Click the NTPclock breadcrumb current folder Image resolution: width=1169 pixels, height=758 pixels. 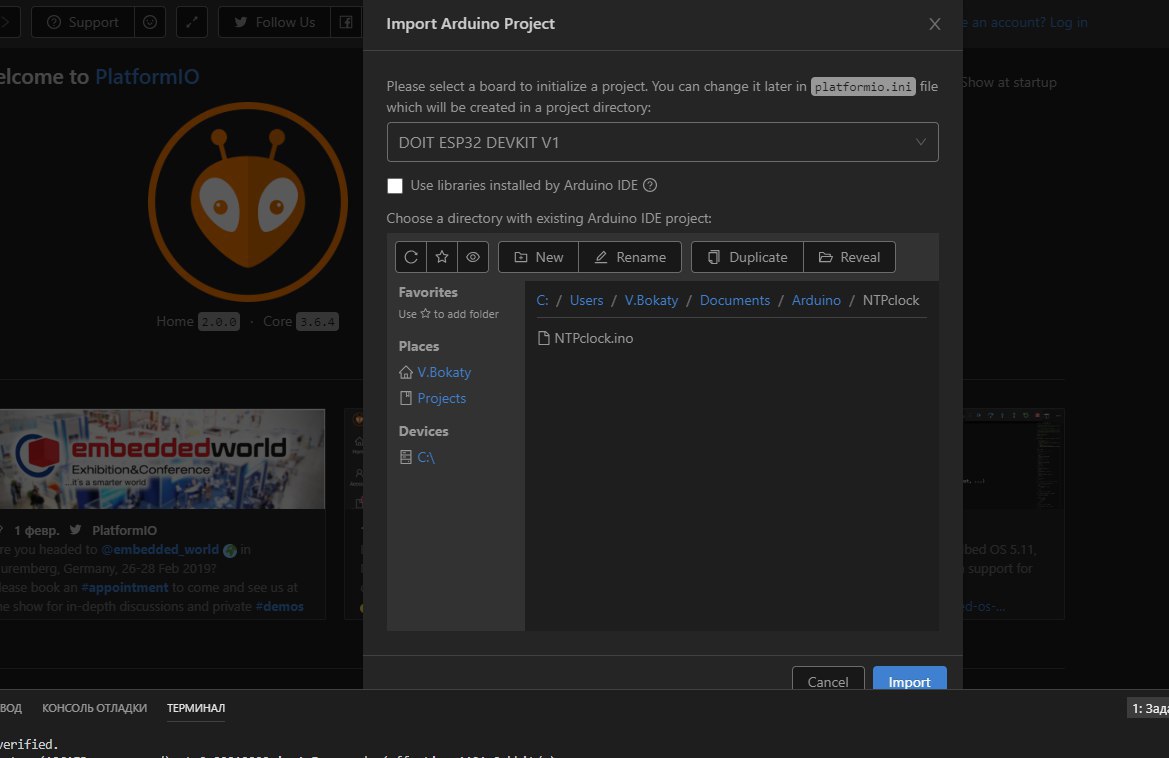click(891, 300)
